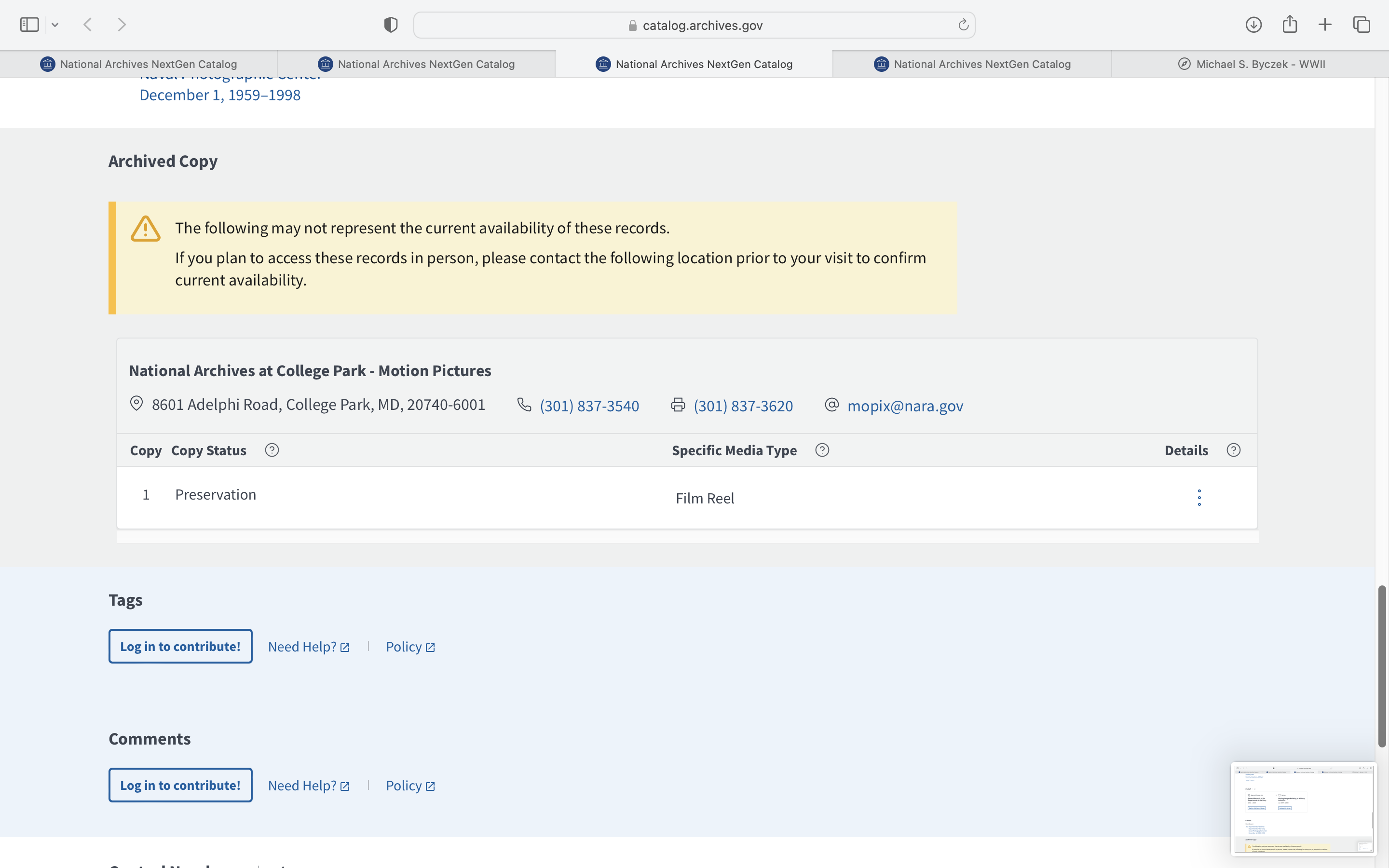Reload page using refresh icon
Image resolution: width=1389 pixels, height=868 pixels.
(963, 25)
